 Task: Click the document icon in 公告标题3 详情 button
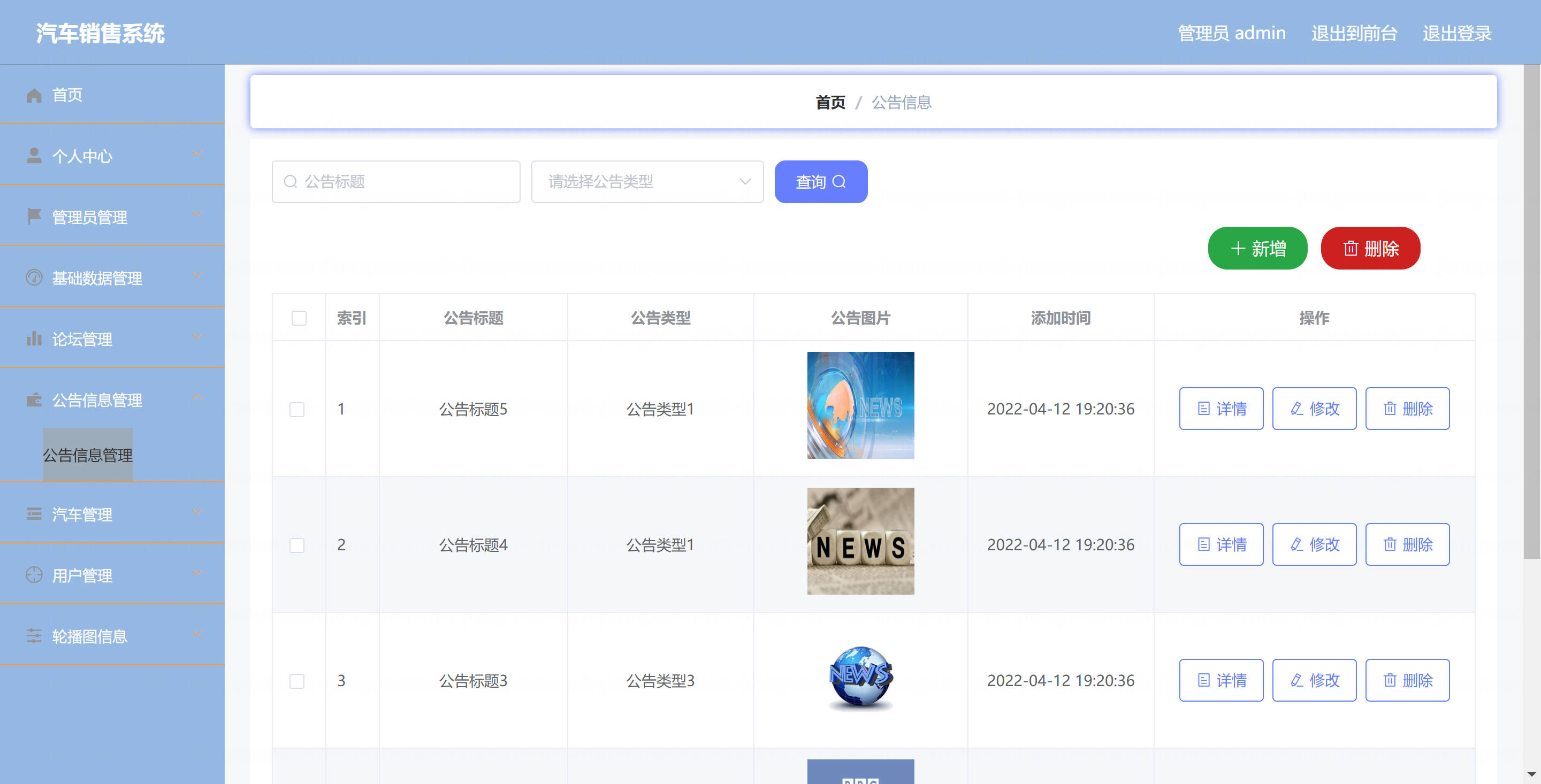coord(1203,681)
